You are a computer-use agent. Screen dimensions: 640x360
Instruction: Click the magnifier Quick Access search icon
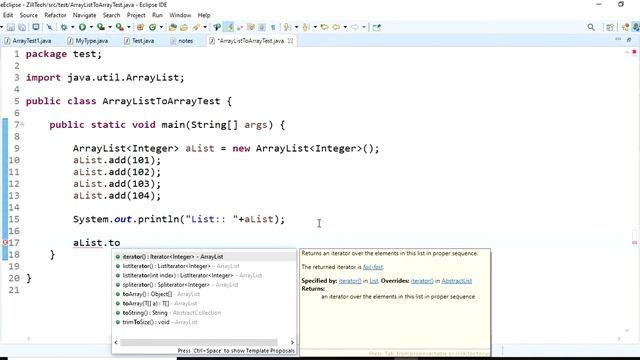click(591, 27)
